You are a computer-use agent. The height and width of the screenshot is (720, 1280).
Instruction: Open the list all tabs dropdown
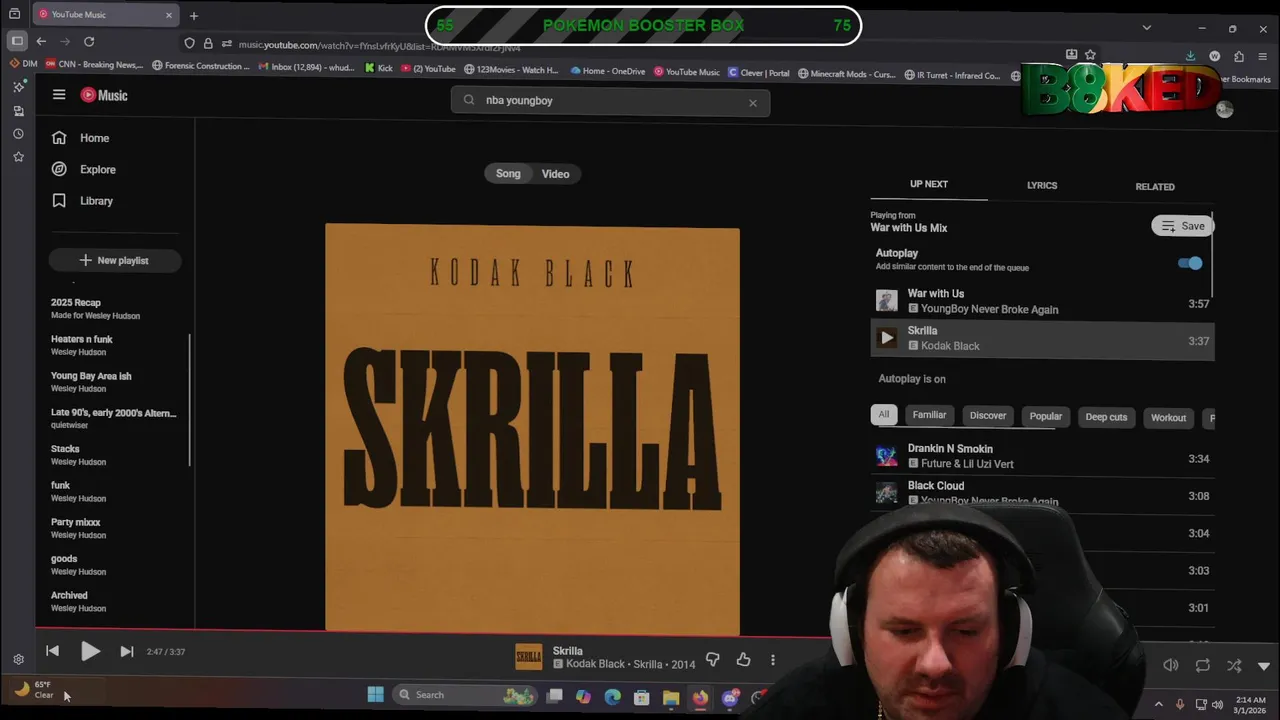click(x=1147, y=28)
